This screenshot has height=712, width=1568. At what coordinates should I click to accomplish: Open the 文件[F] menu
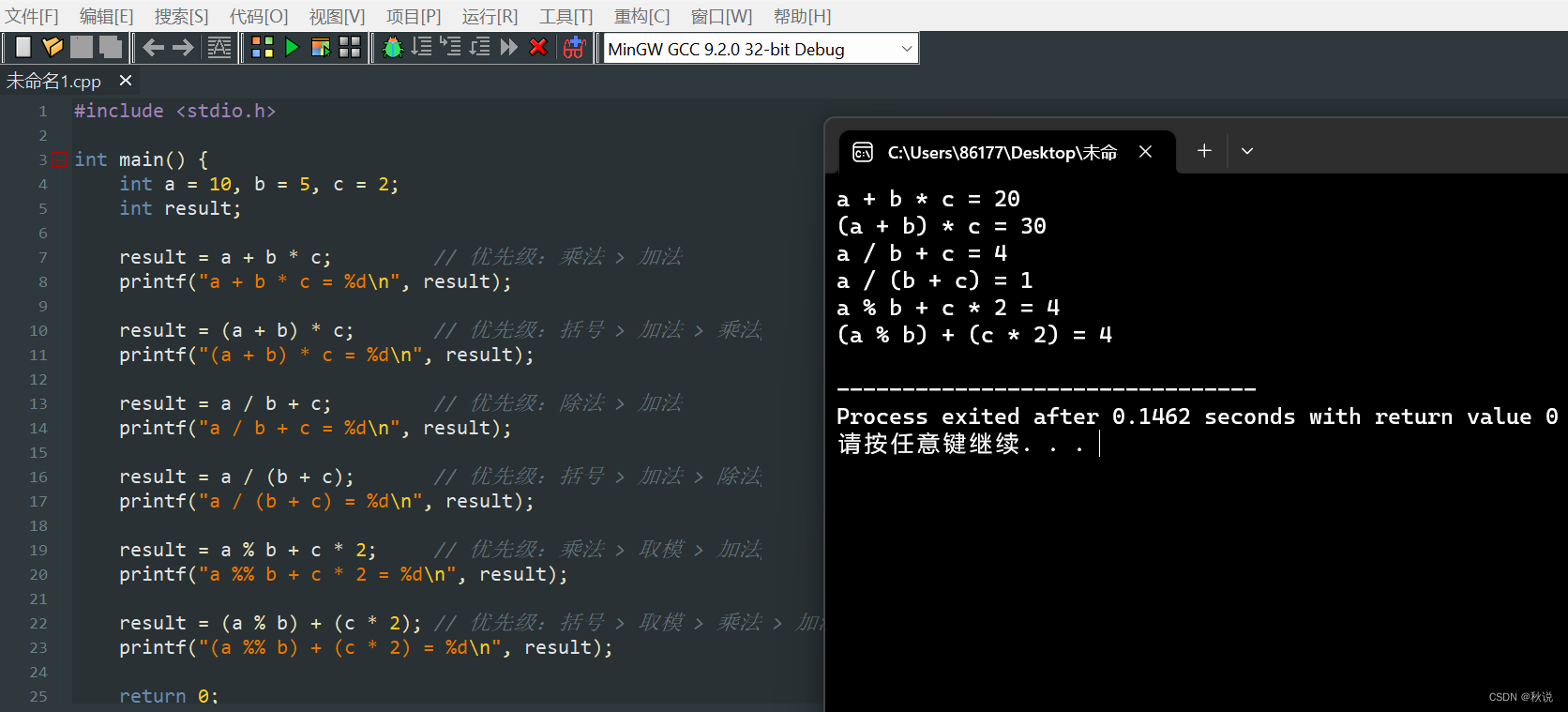pyautogui.click(x=32, y=16)
